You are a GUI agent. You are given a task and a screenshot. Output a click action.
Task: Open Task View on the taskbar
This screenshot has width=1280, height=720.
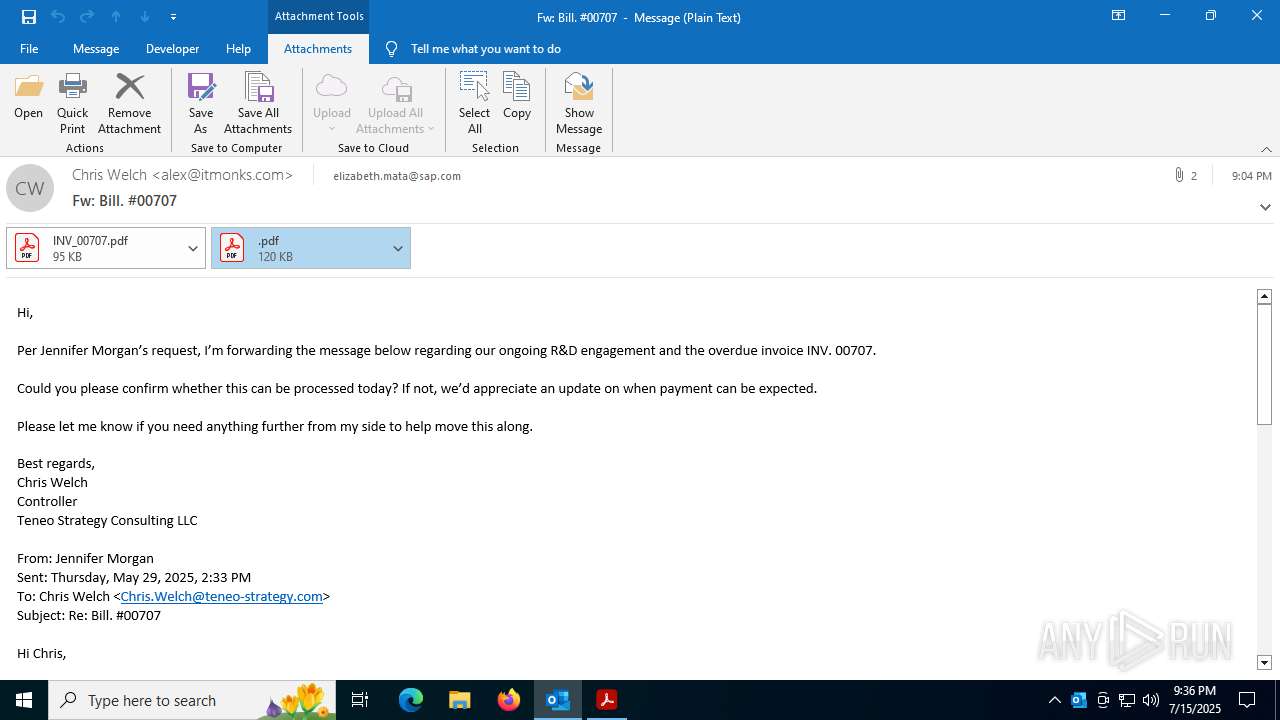[x=360, y=700]
